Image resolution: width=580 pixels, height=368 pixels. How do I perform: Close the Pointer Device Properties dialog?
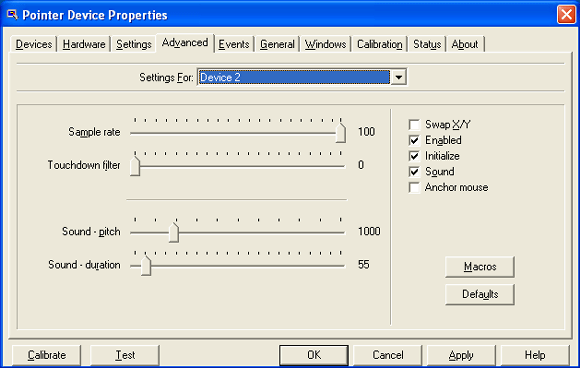pos(566,15)
